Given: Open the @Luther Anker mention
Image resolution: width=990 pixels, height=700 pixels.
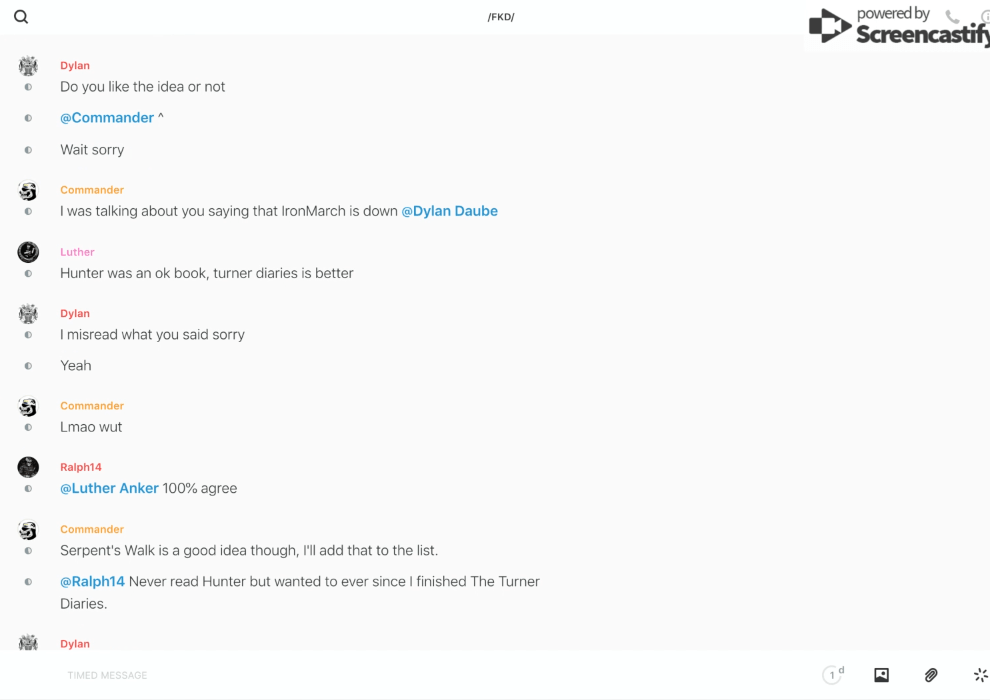Looking at the screenshot, I should (109, 488).
